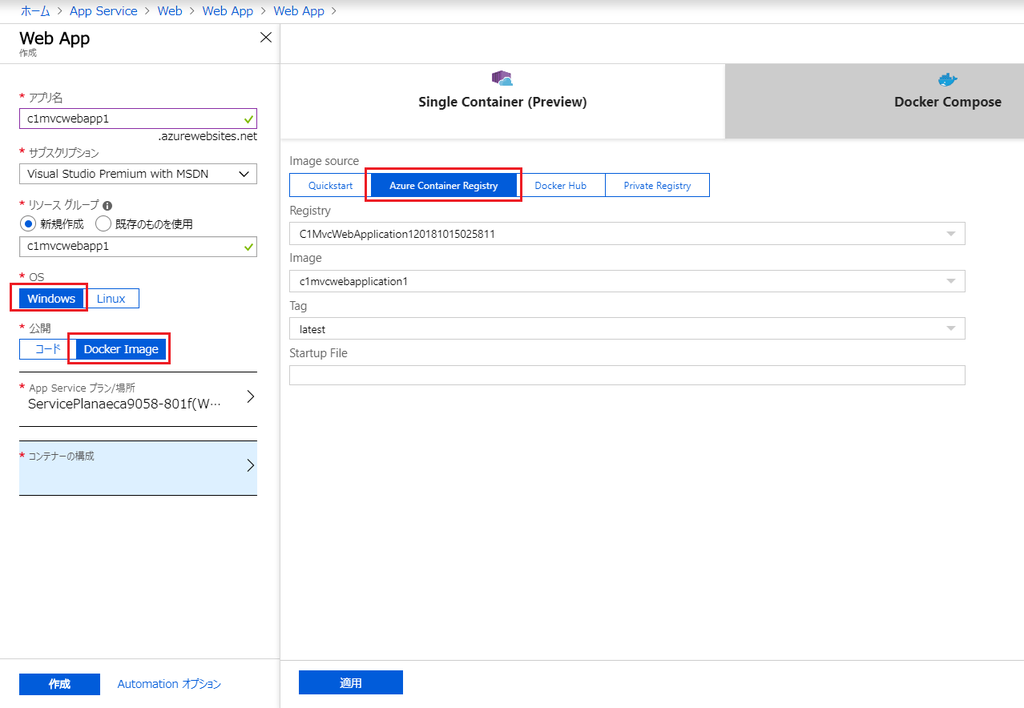Image resolution: width=1024 pixels, height=708 pixels.
Task: Click the resource group name checkmark
Action: [248, 247]
